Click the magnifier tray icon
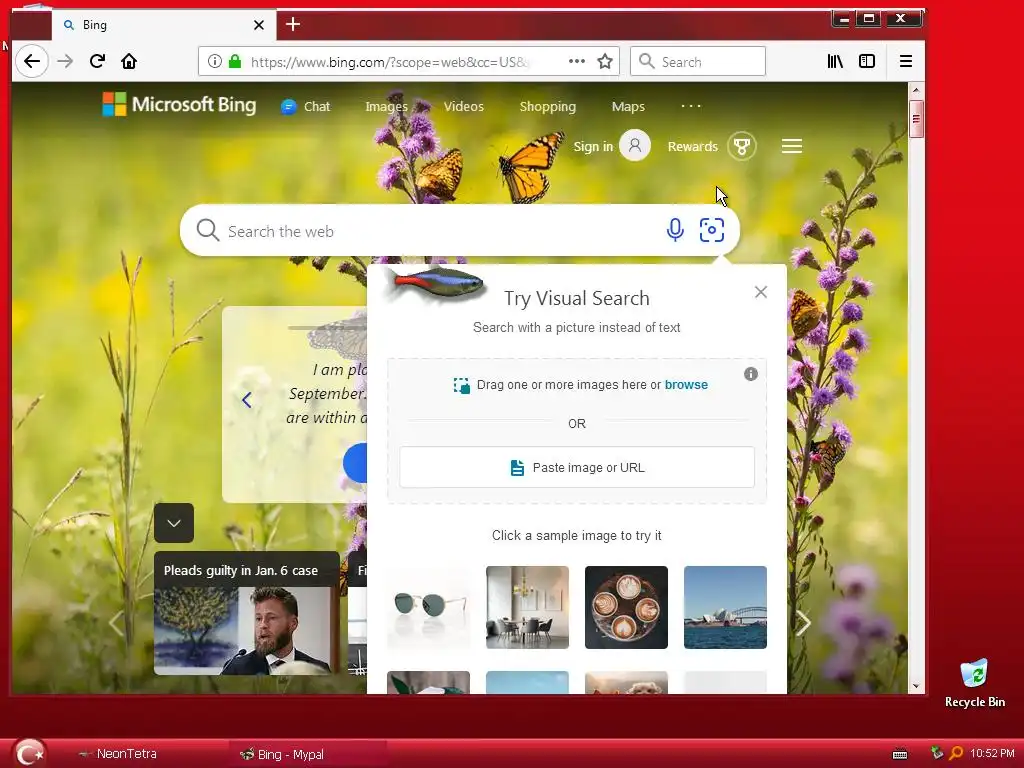Image resolution: width=1024 pixels, height=768 pixels. click(956, 753)
